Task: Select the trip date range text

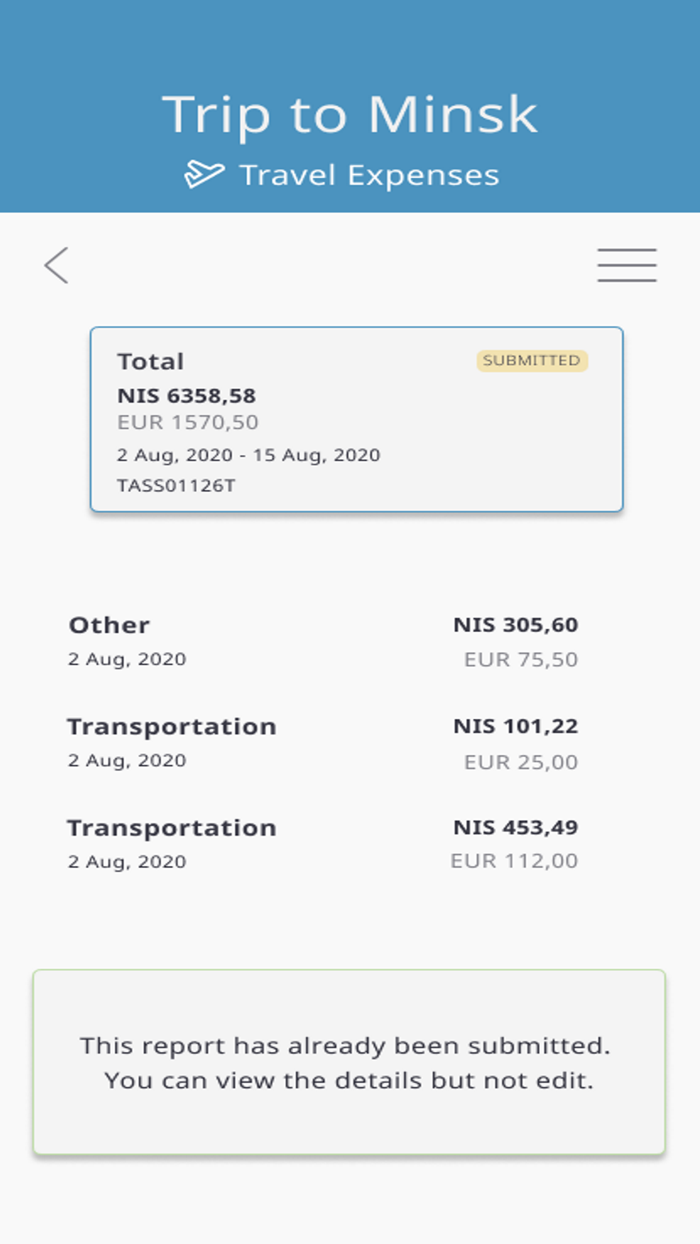Action: (x=249, y=455)
